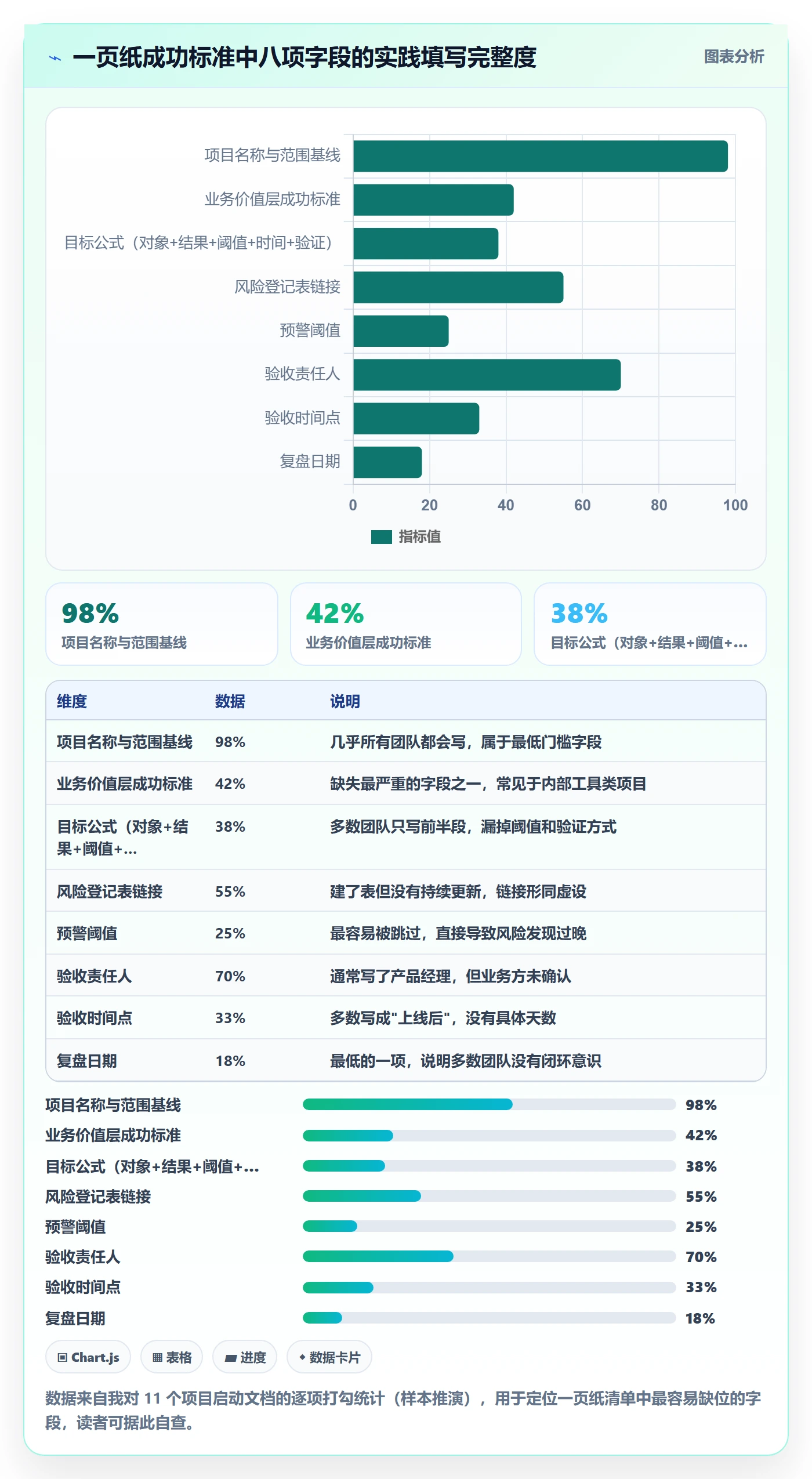
Task: Click the diamond icon in 数据卡片 chip
Action: 302,1357
